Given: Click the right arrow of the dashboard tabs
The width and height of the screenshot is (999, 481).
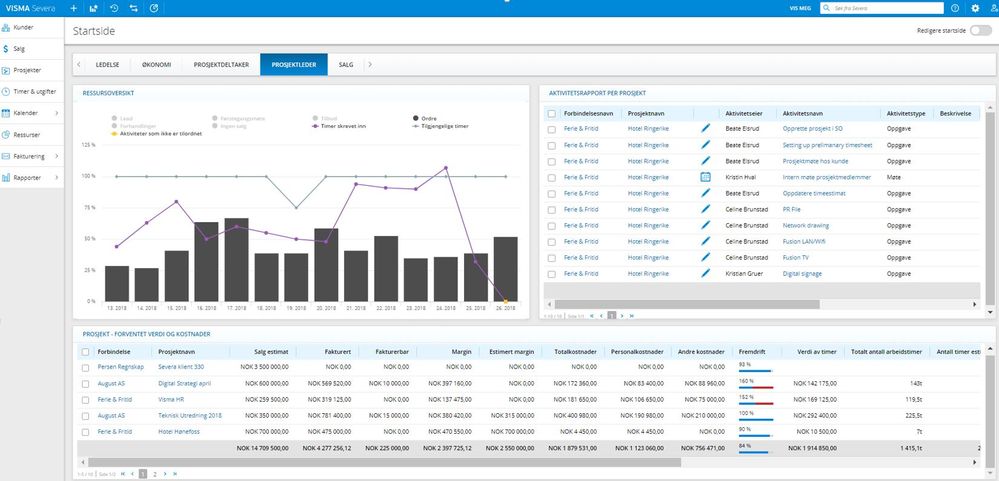Looking at the screenshot, I should pos(370,64).
